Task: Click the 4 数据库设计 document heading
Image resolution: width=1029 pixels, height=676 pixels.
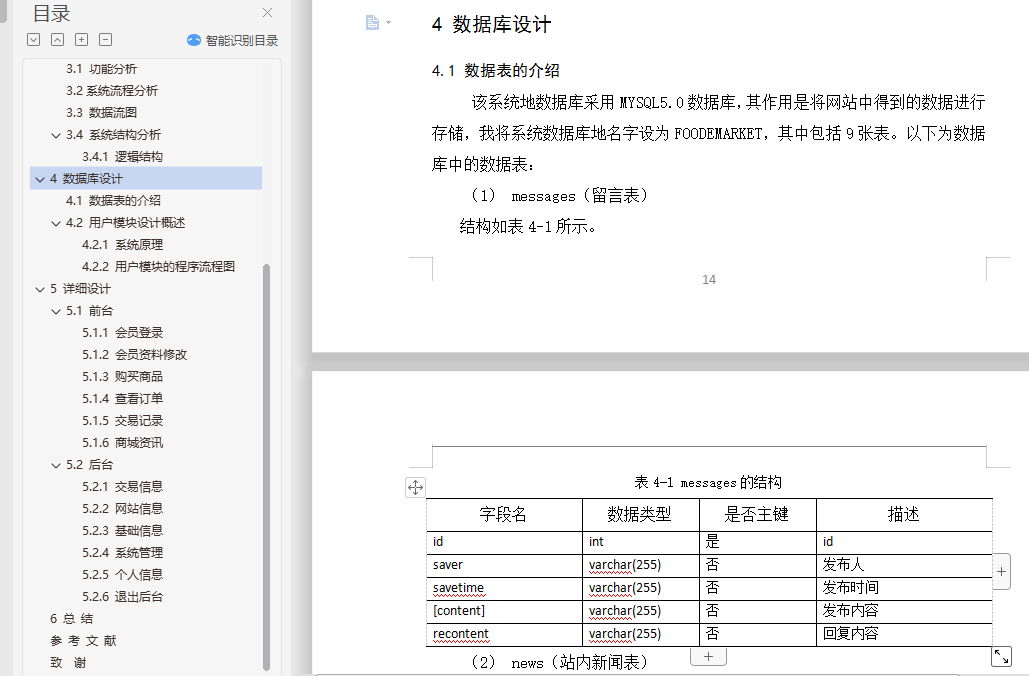Action: pos(492,25)
